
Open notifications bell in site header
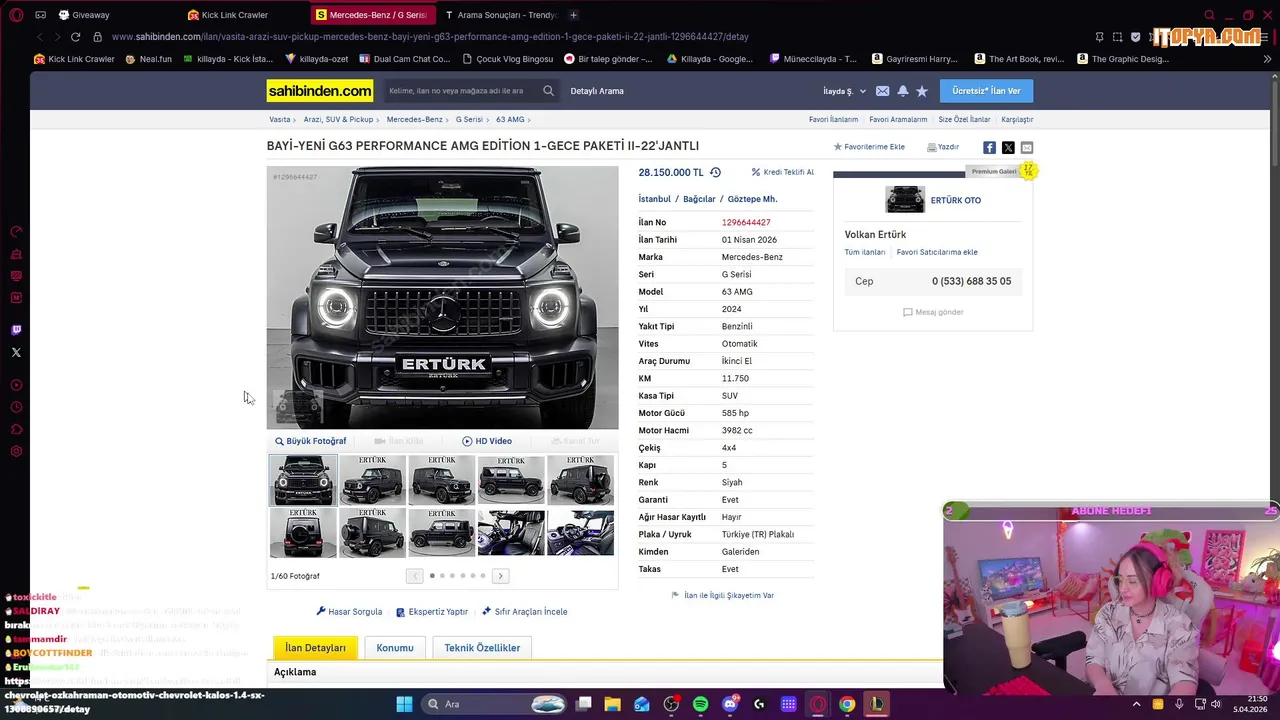[903, 91]
